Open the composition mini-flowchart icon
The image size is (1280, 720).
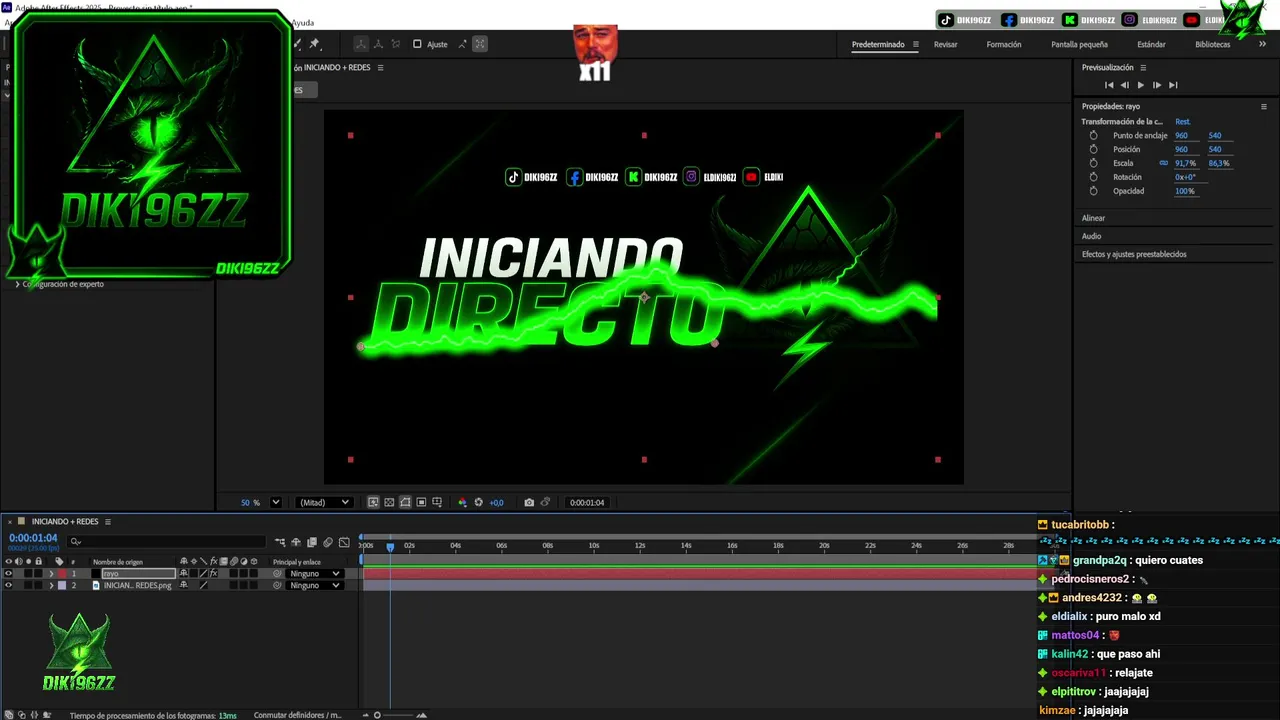tap(280, 542)
